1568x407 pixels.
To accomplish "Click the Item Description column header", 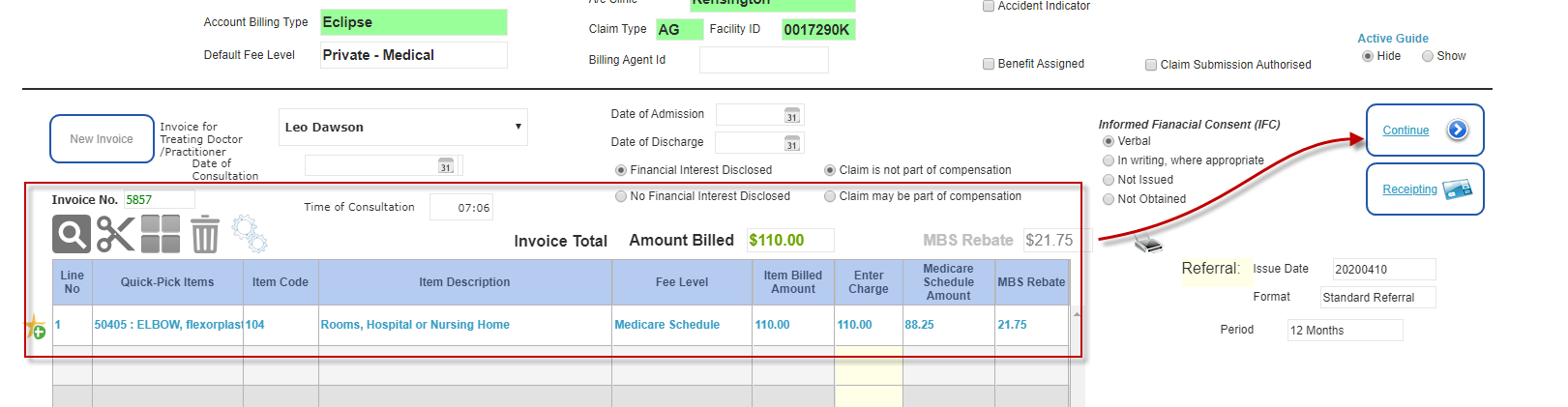I will point(464,282).
